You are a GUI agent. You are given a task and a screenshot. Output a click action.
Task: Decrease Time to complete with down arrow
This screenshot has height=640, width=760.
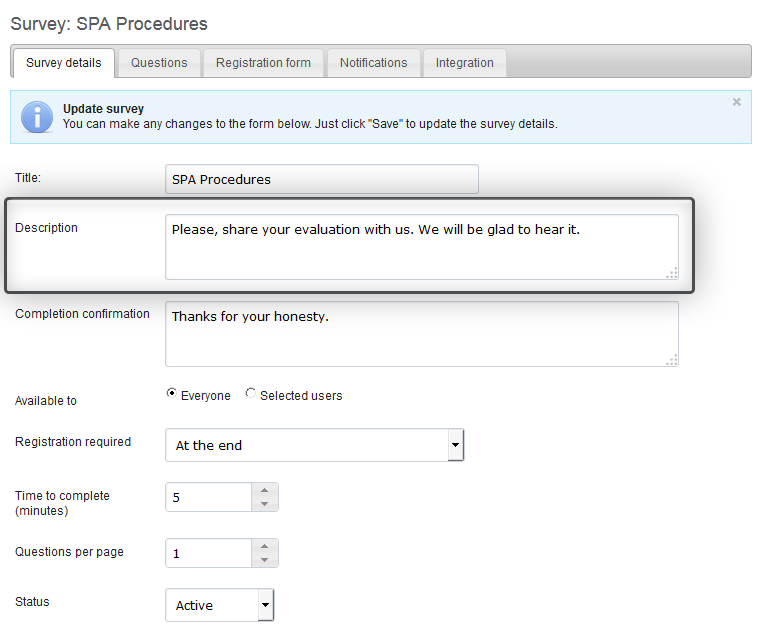pos(265,504)
